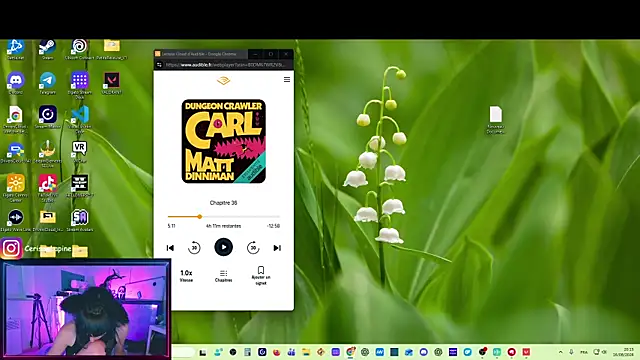Image resolution: width=640 pixels, height=360 pixels.
Task: Play the Dungeon Crawler Carl audiobook
Action: [x=223, y=247]
